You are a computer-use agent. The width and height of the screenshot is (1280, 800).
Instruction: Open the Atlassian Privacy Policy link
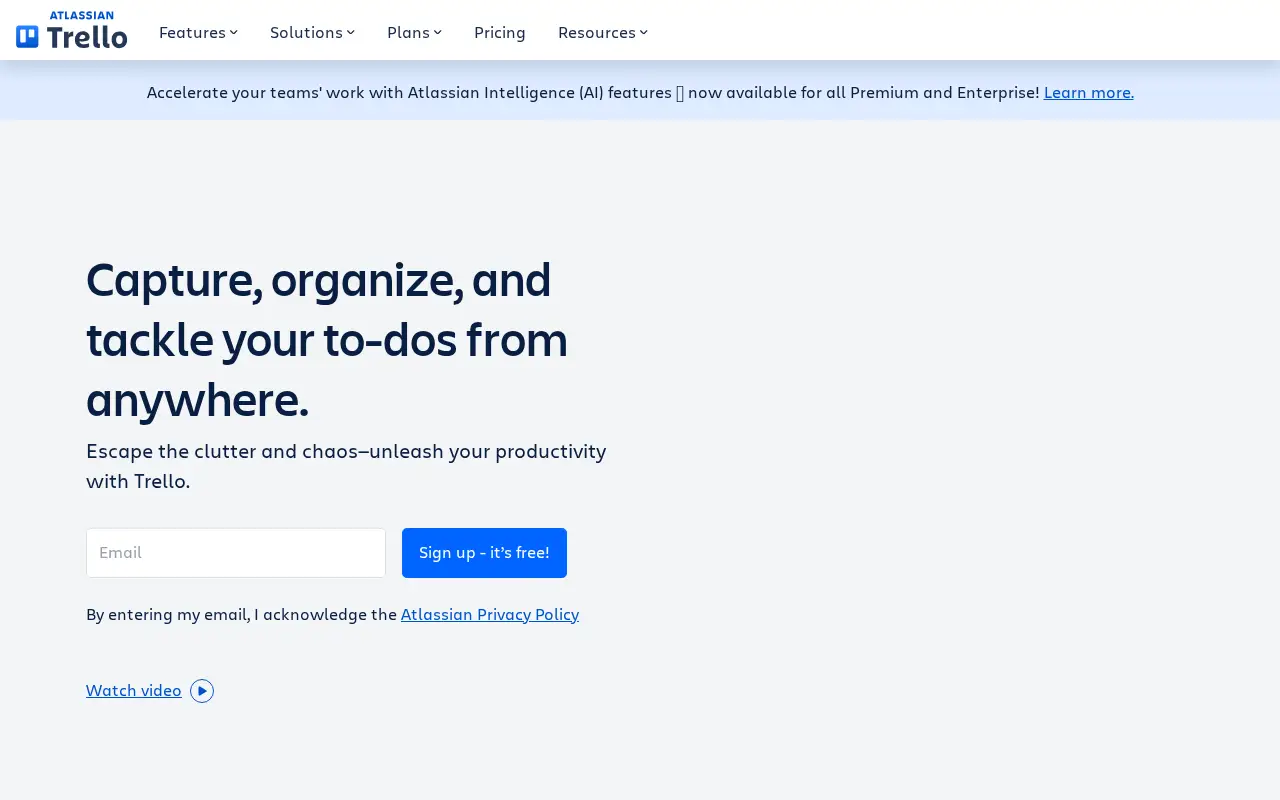(x=490, y=614)
